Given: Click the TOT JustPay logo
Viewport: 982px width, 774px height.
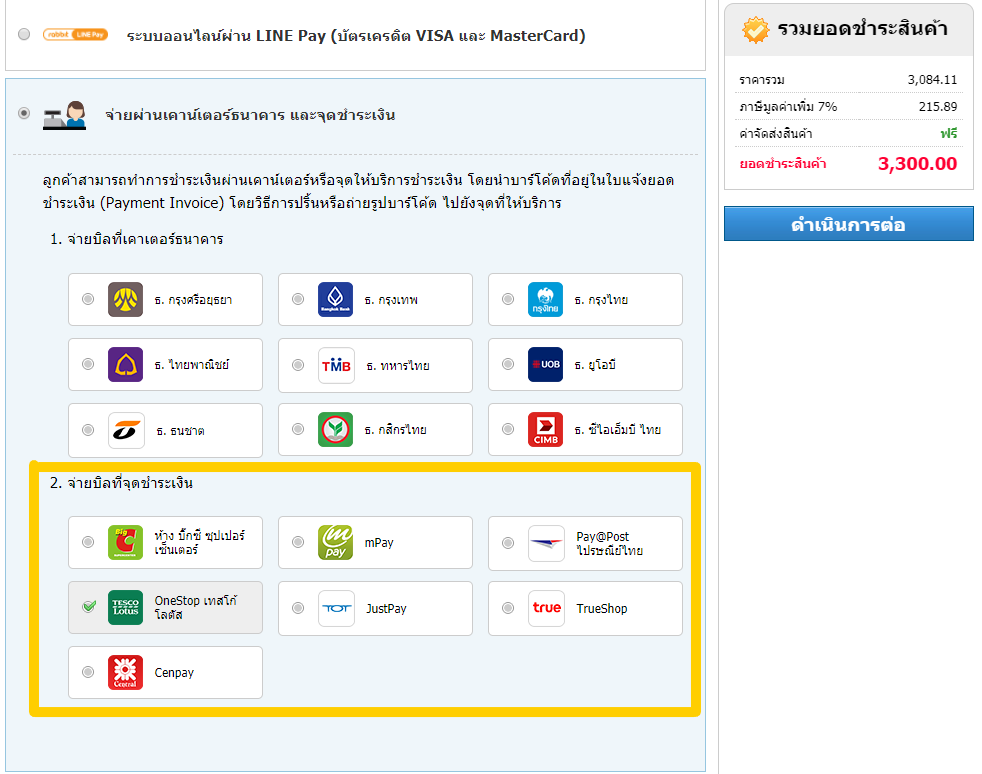Looking at the screenshot, I should 336,608.
